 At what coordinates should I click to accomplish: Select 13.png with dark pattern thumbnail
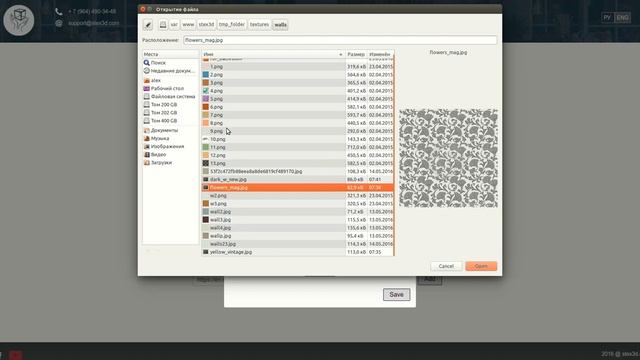(297, 163)
